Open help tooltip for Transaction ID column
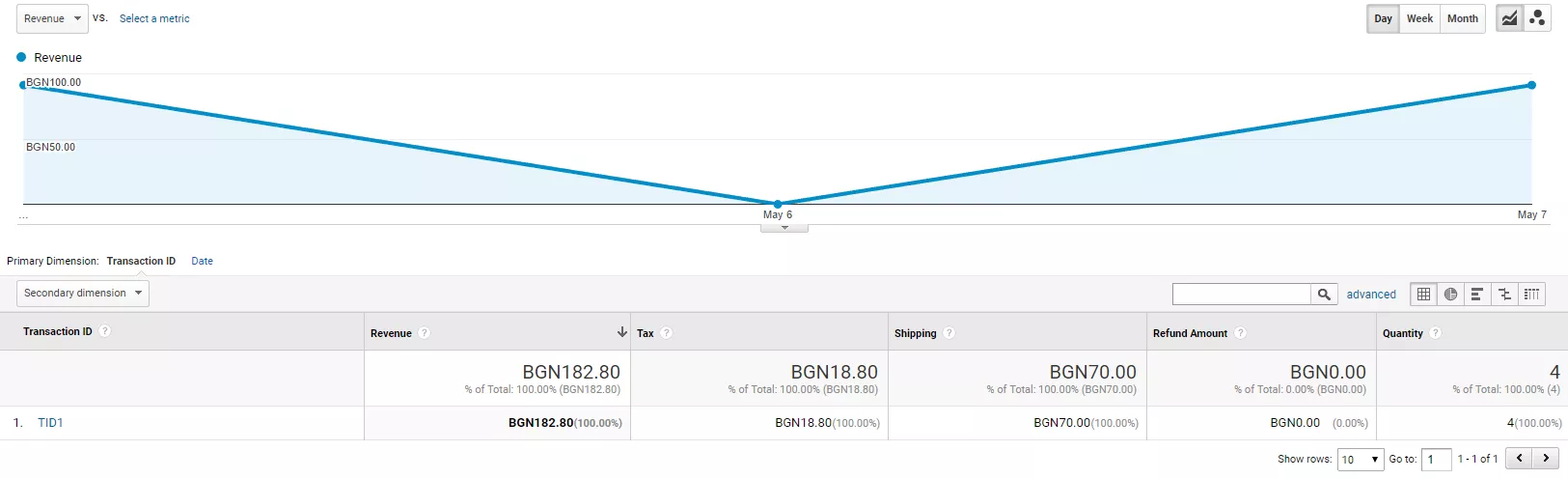This screenshot has width=1568, height=479. pos(105,331)
